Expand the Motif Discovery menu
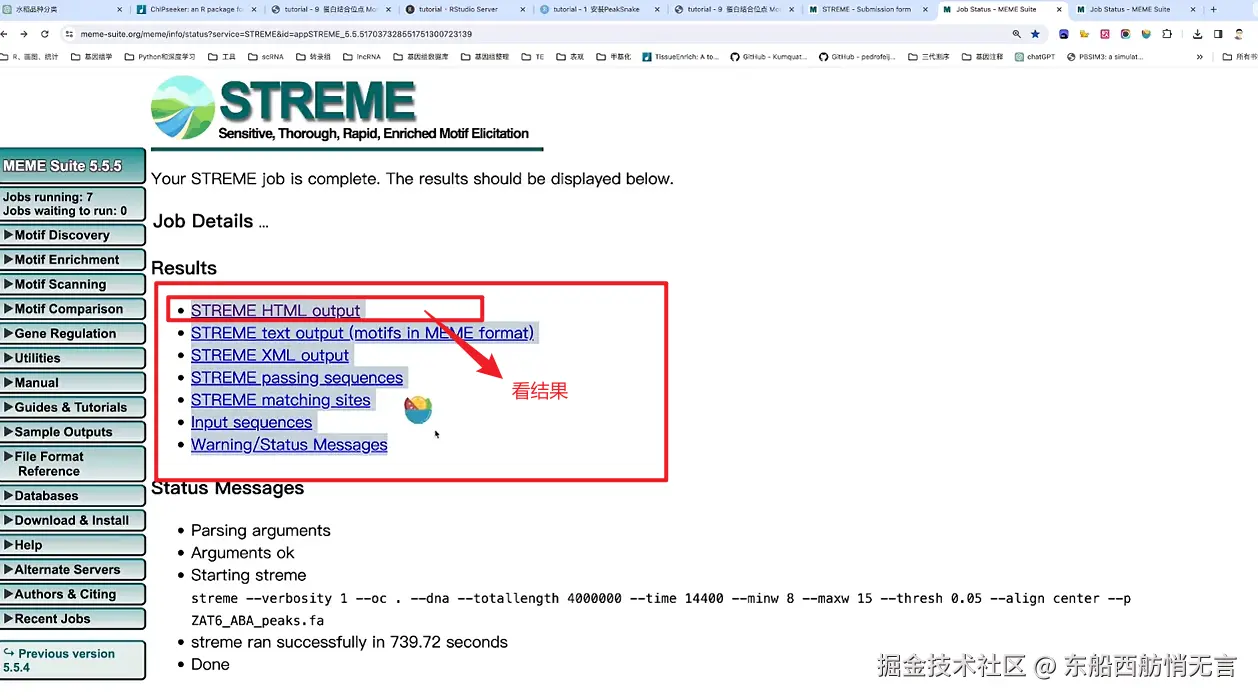Viewport: 1258px width, 700px height. (x=72, y=235)
